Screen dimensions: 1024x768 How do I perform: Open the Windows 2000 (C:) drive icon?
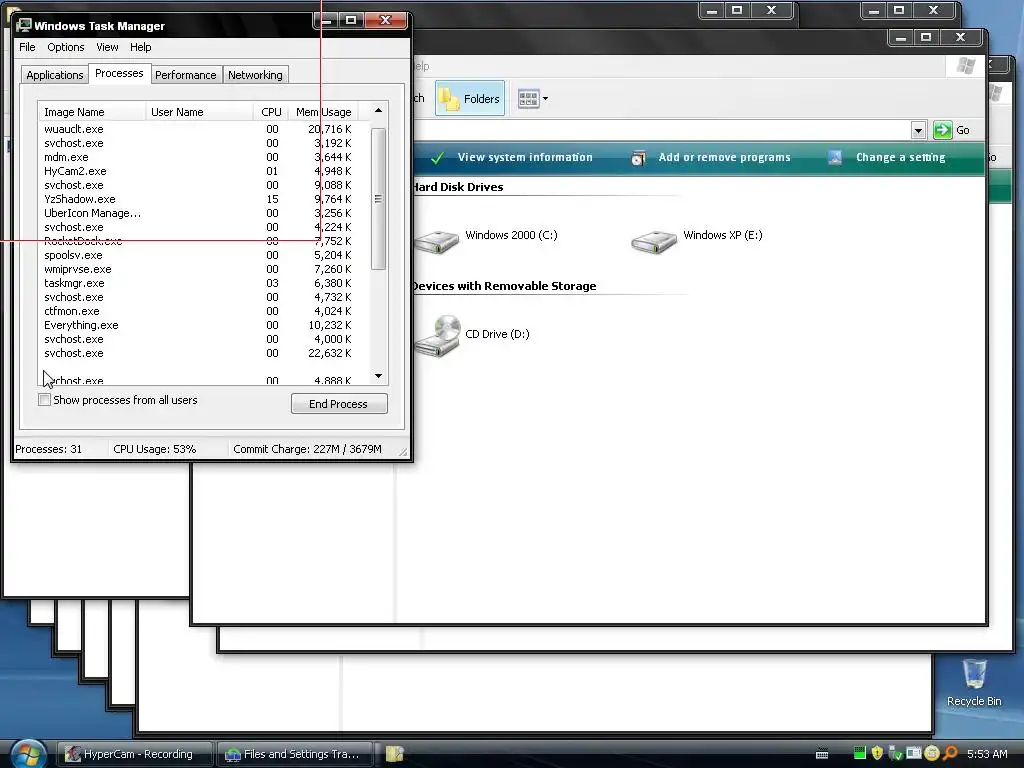coord(437,241)
